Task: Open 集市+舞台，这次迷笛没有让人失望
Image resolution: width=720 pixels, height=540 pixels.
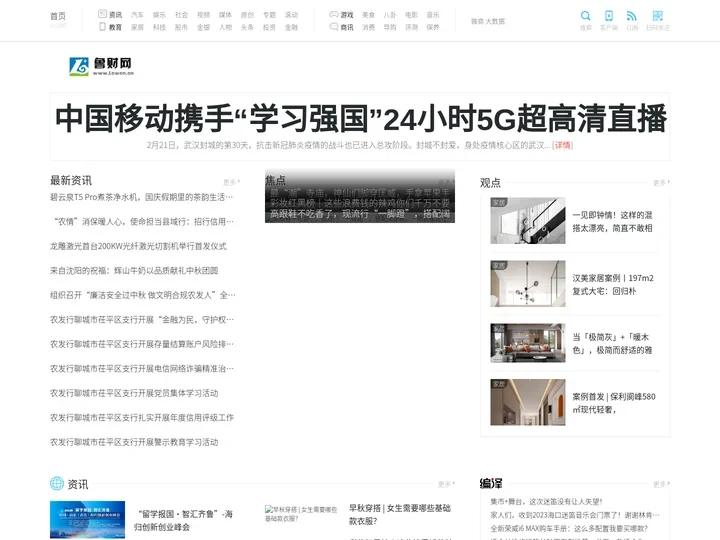Action: tap(546, 501)
